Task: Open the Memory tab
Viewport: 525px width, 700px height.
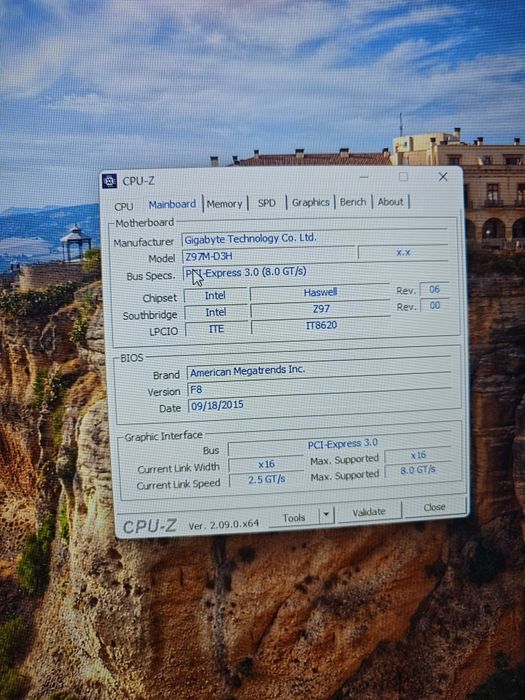Action: 225,204
